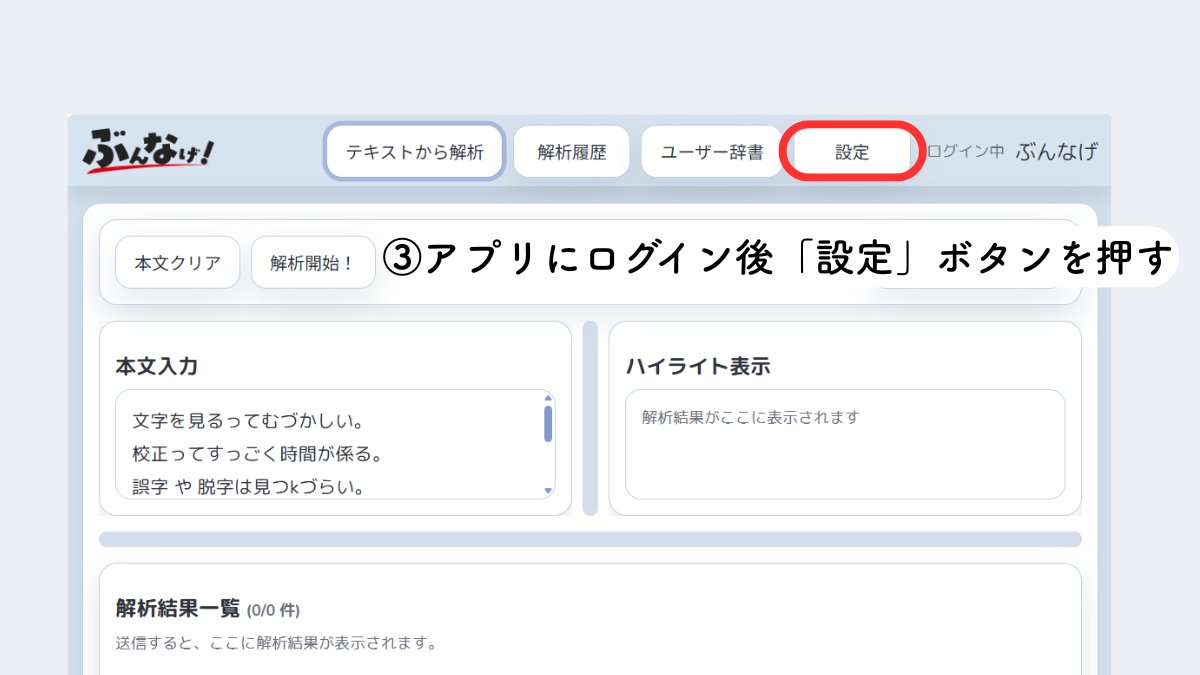The height and width of the screenshot is (675, 1200).
Task: Click the line 校正ってすっごく時間が係る。
Action: [258, 454]
